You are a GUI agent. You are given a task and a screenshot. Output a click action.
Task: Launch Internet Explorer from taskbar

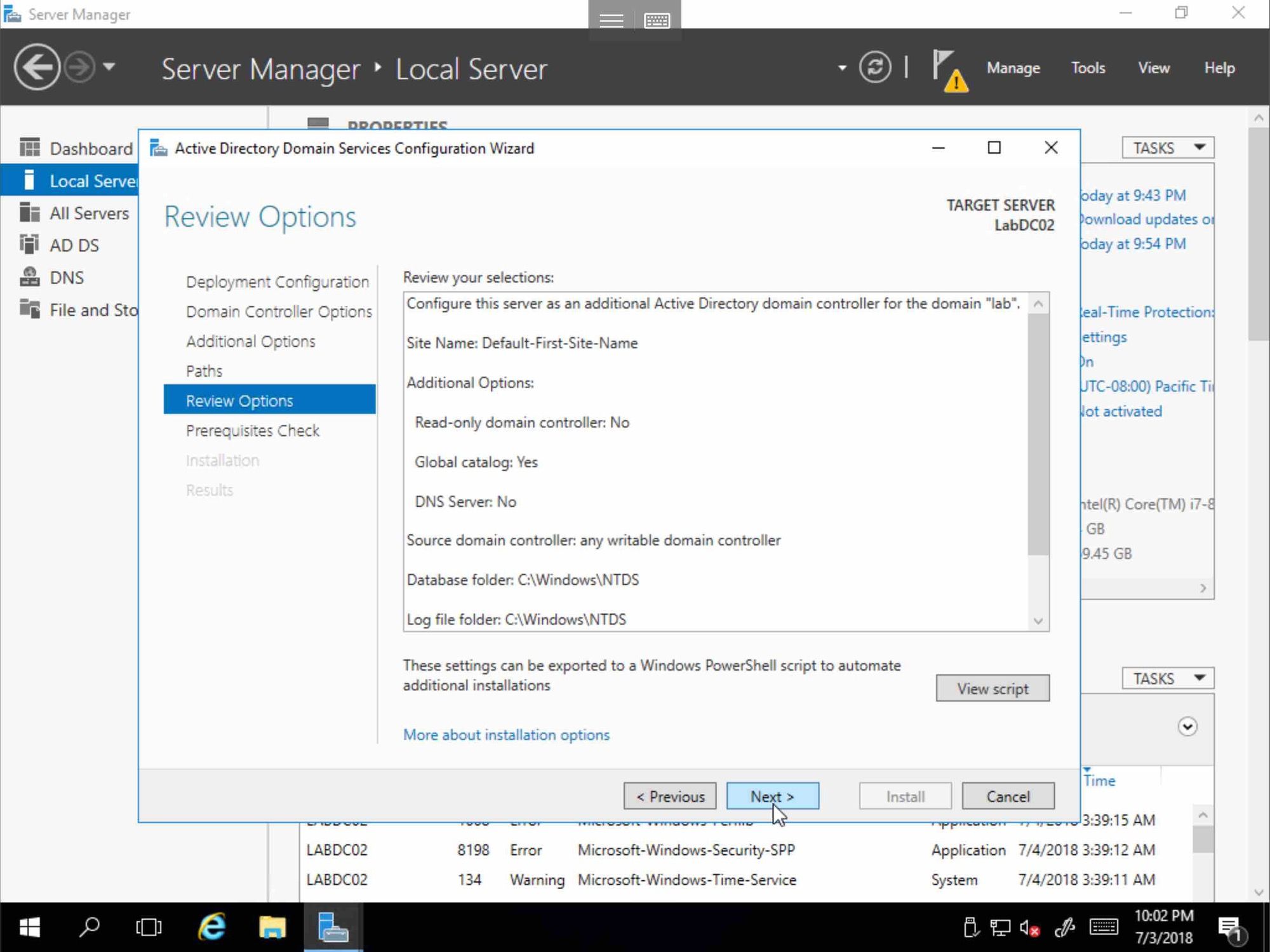tap(211, 928)
